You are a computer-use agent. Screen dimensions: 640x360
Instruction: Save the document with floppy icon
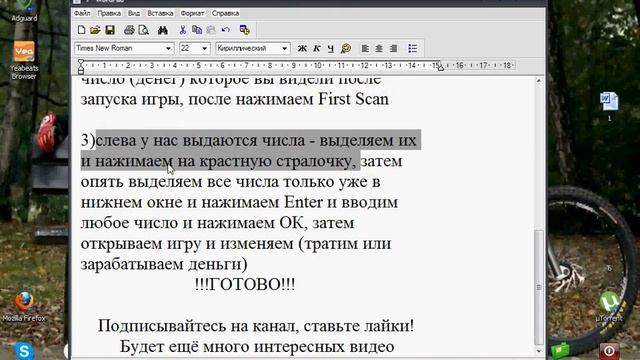pyautogui.click(x=110, y=30)
